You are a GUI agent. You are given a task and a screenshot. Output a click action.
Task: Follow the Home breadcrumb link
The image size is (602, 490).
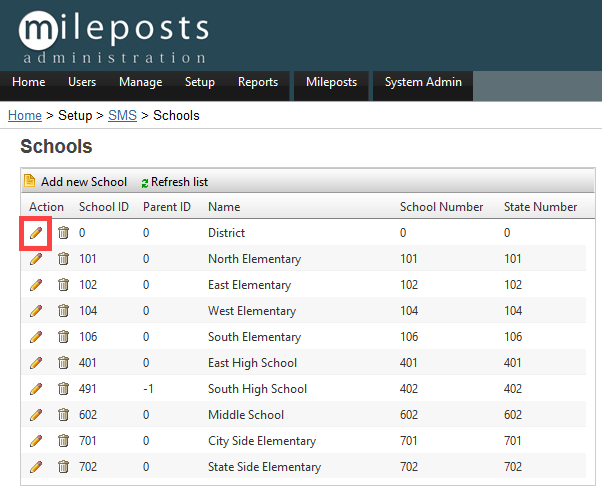pyautogui.click(x=25, y=115)
